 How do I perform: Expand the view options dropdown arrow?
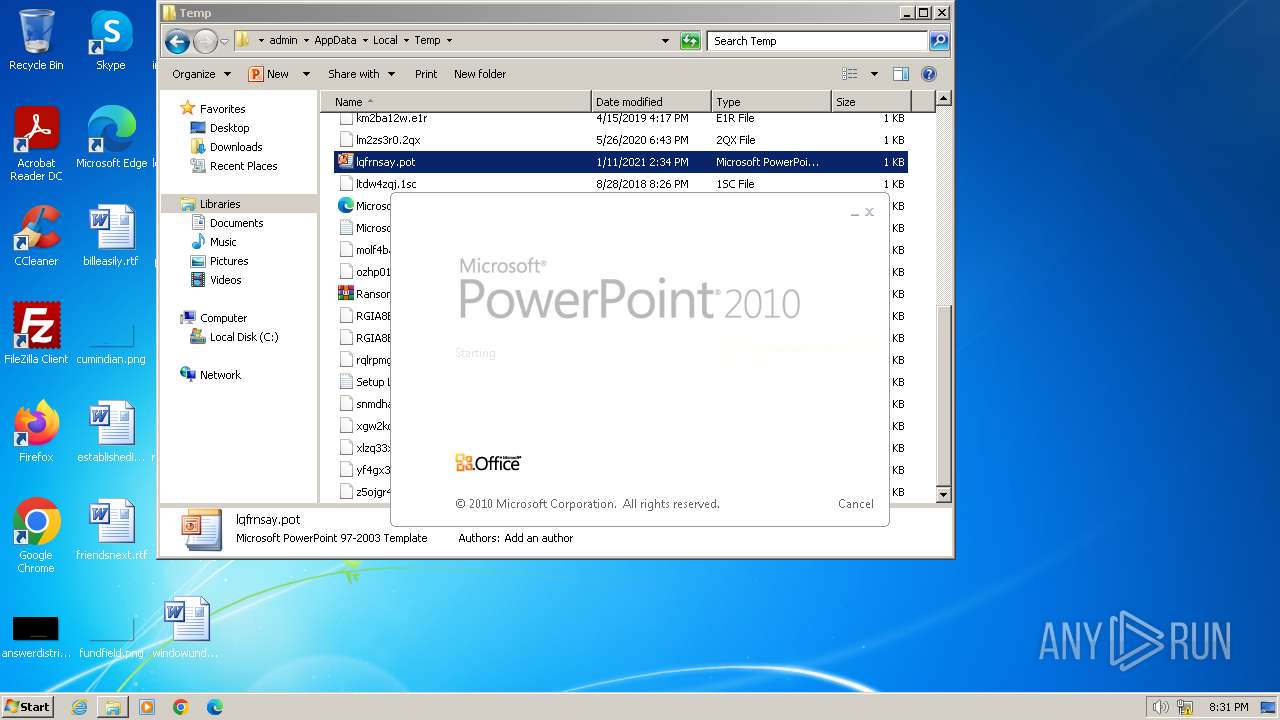(x=874, y=74)
